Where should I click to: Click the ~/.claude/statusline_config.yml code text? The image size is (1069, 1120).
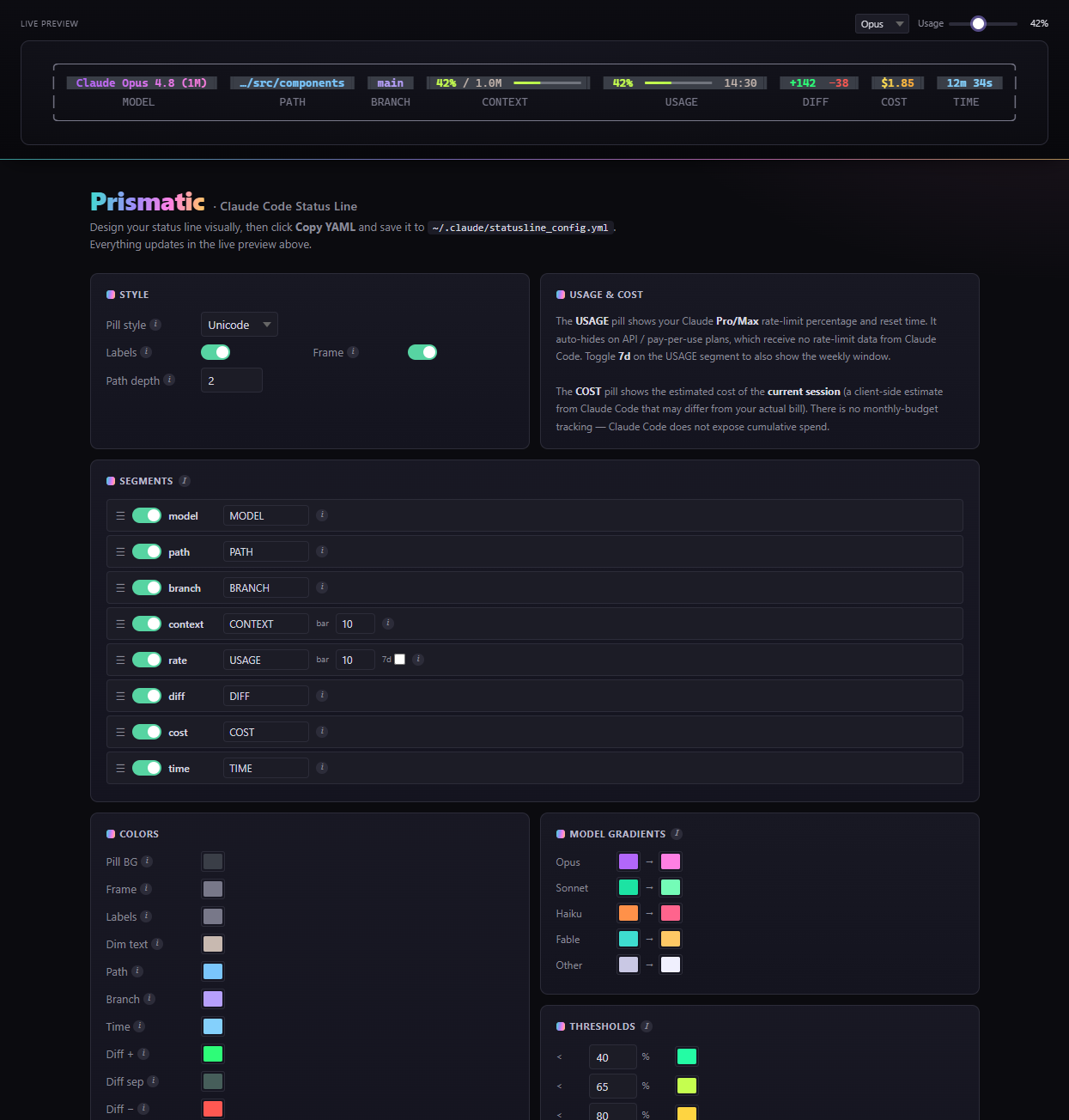coord(520,228)
